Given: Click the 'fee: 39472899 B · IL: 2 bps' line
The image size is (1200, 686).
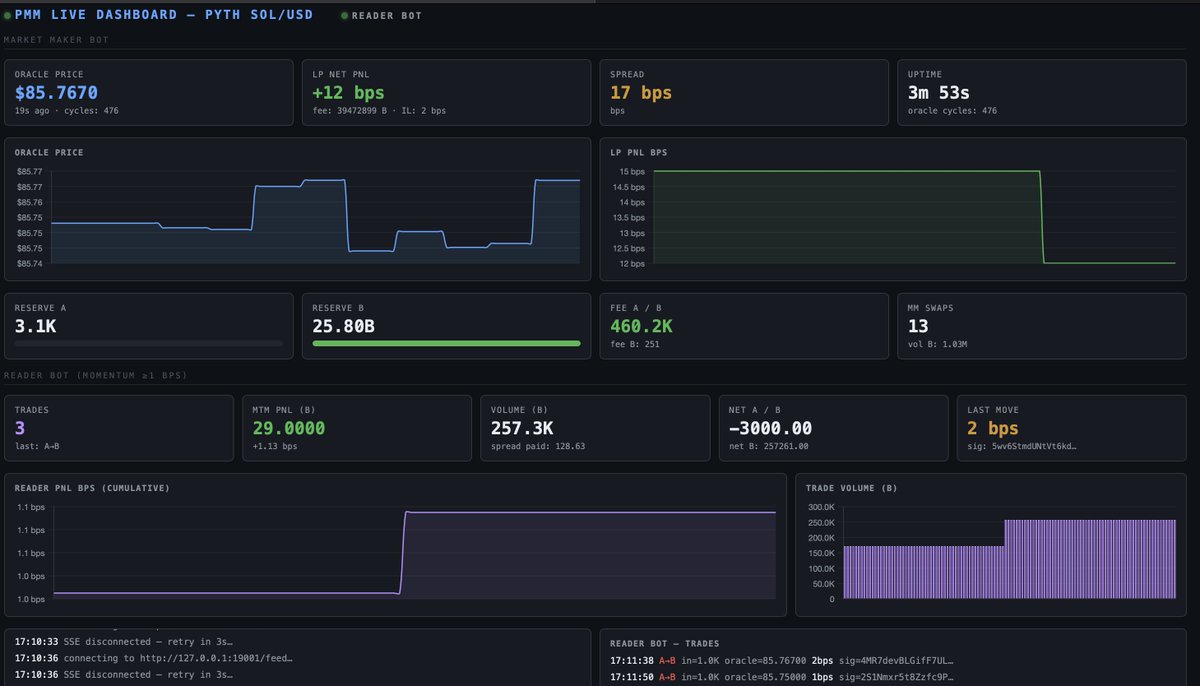Looking at the screenshot, I should click(x=379, y=111).
